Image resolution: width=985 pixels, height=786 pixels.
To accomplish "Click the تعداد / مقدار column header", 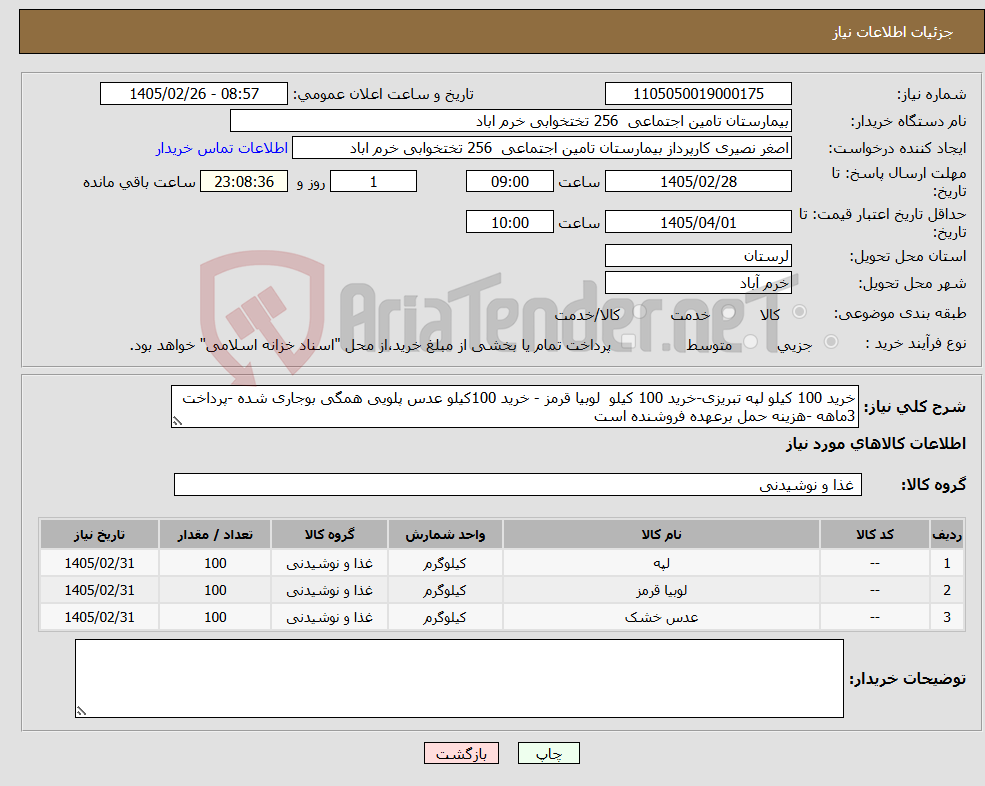I will (215, 534).
